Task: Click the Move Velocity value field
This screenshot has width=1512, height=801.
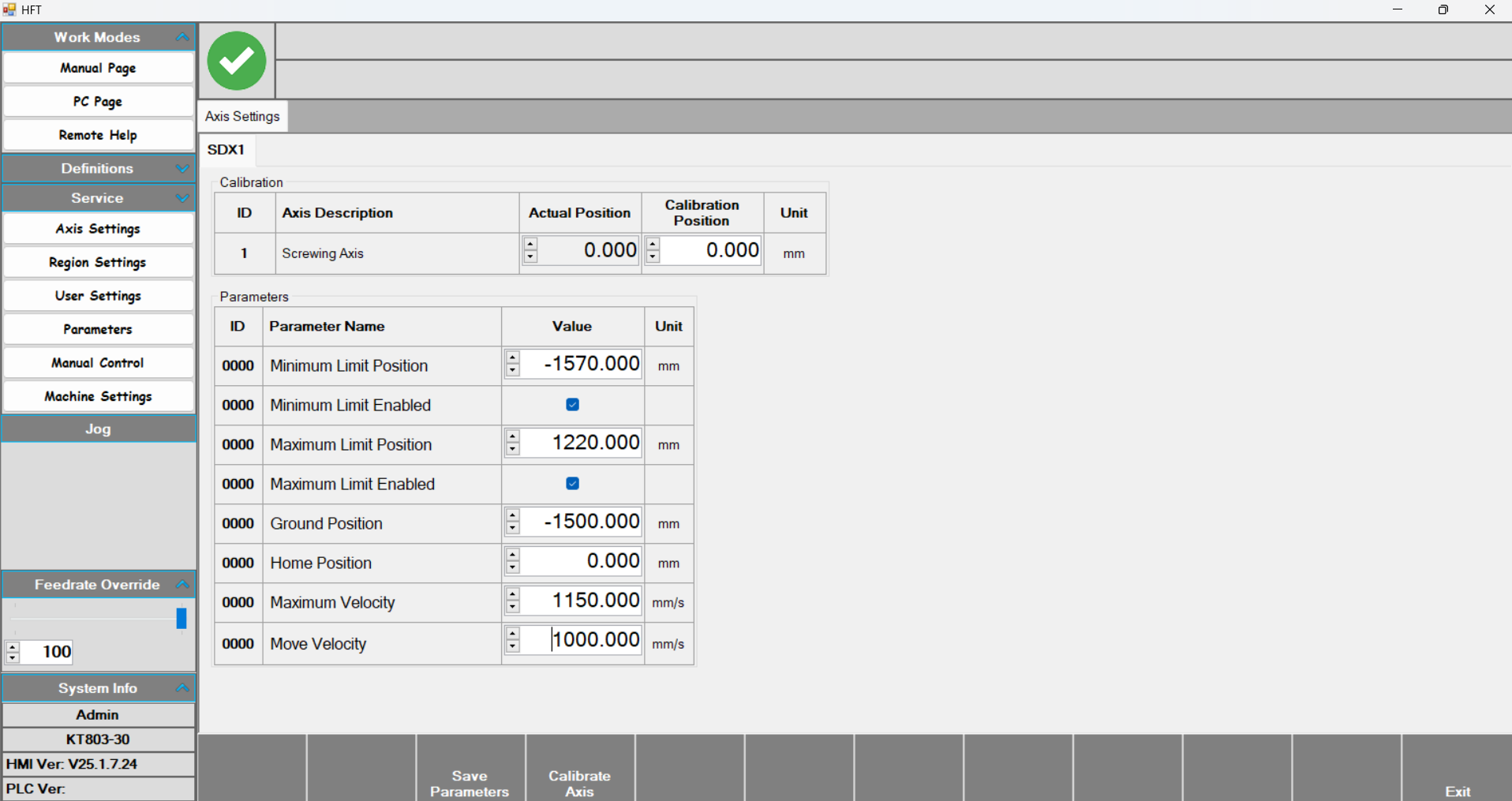Action: [596, 640]
